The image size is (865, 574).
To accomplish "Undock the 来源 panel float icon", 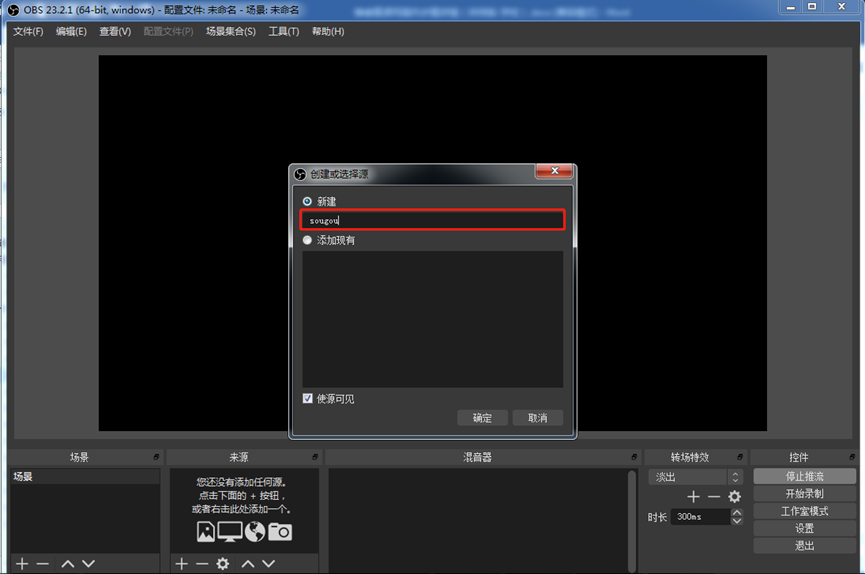I will click(315, 457).
